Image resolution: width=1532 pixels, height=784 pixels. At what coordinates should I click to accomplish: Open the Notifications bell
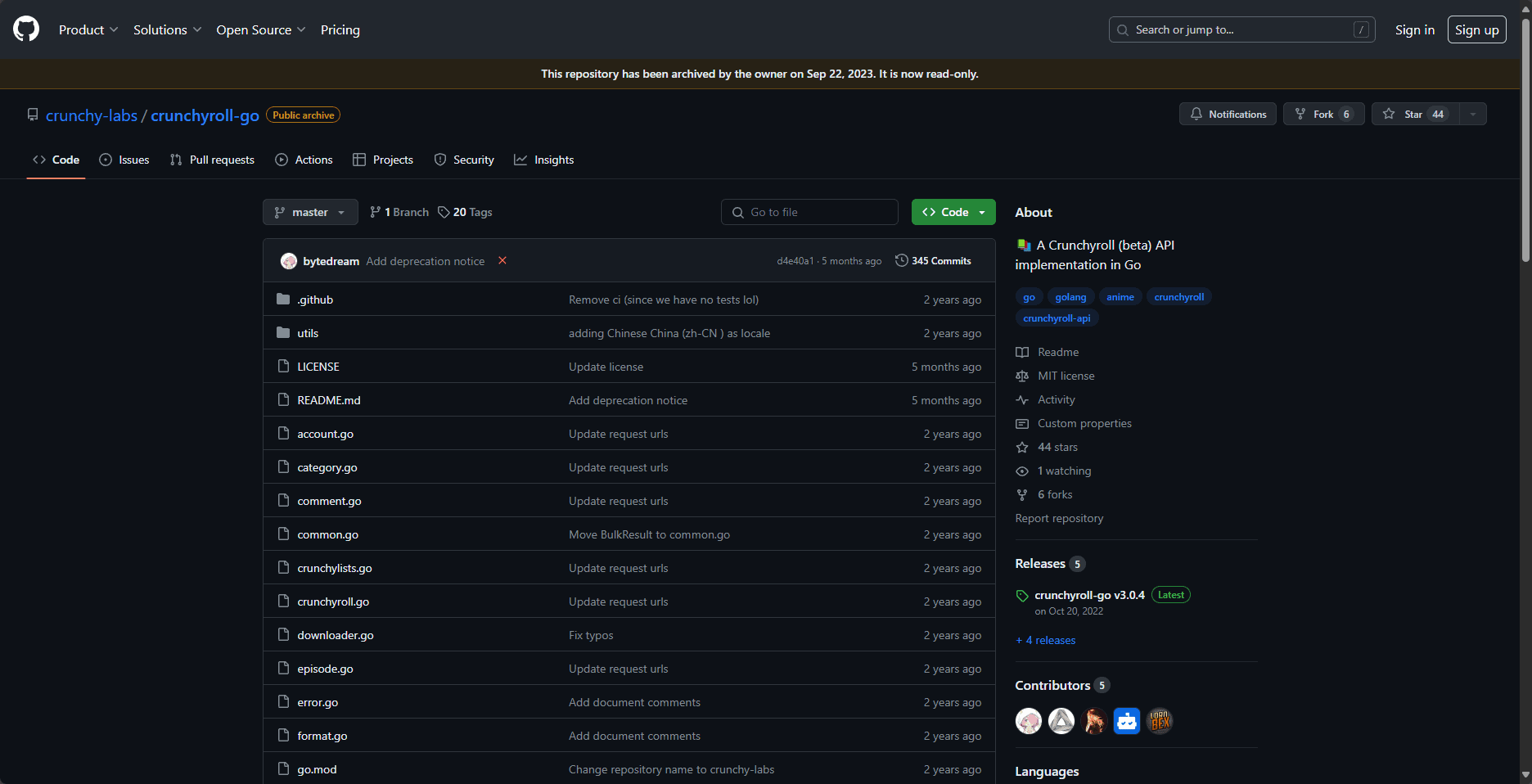click(1196, 114)
